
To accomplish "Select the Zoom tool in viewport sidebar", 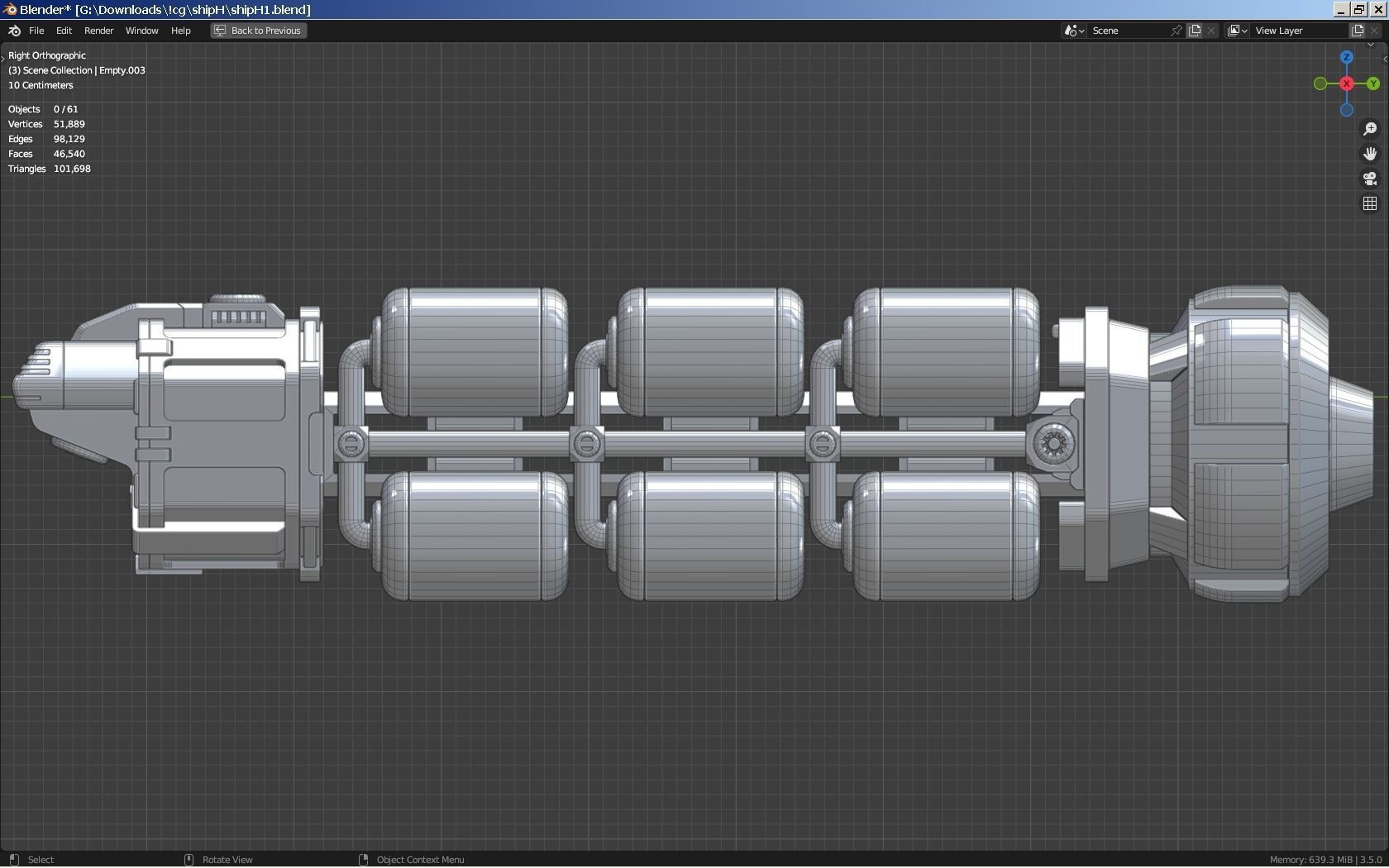I will coord(1371,128).
